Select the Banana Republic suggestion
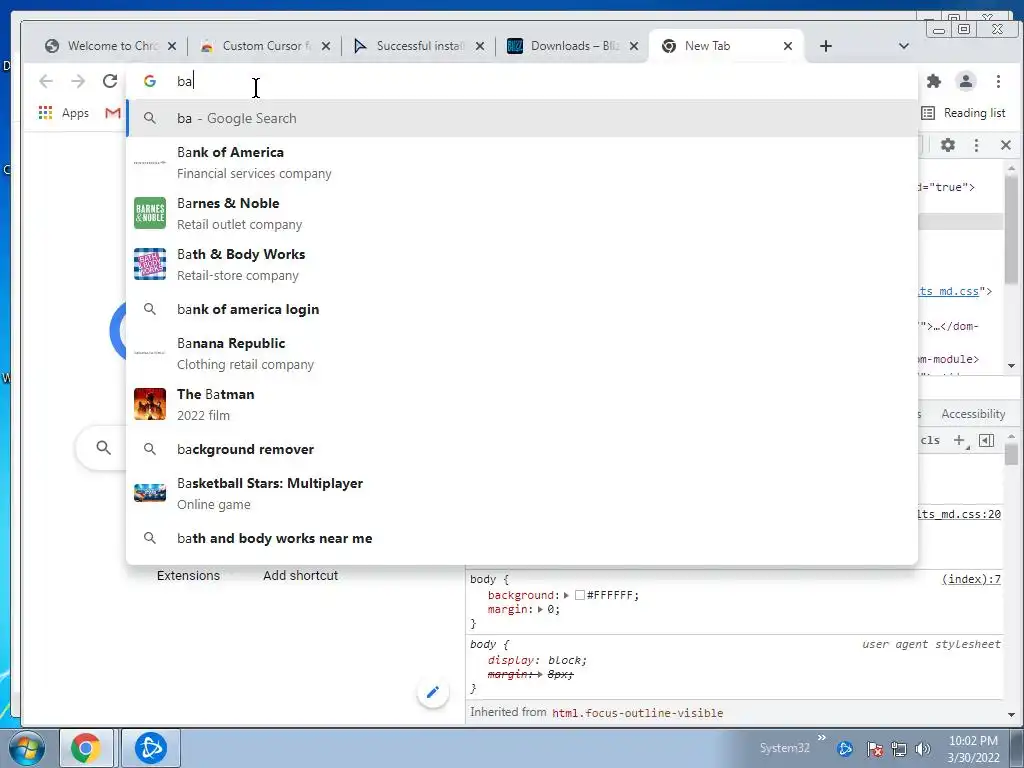This screenshot has width=1024, height=768. coord(522,353)
